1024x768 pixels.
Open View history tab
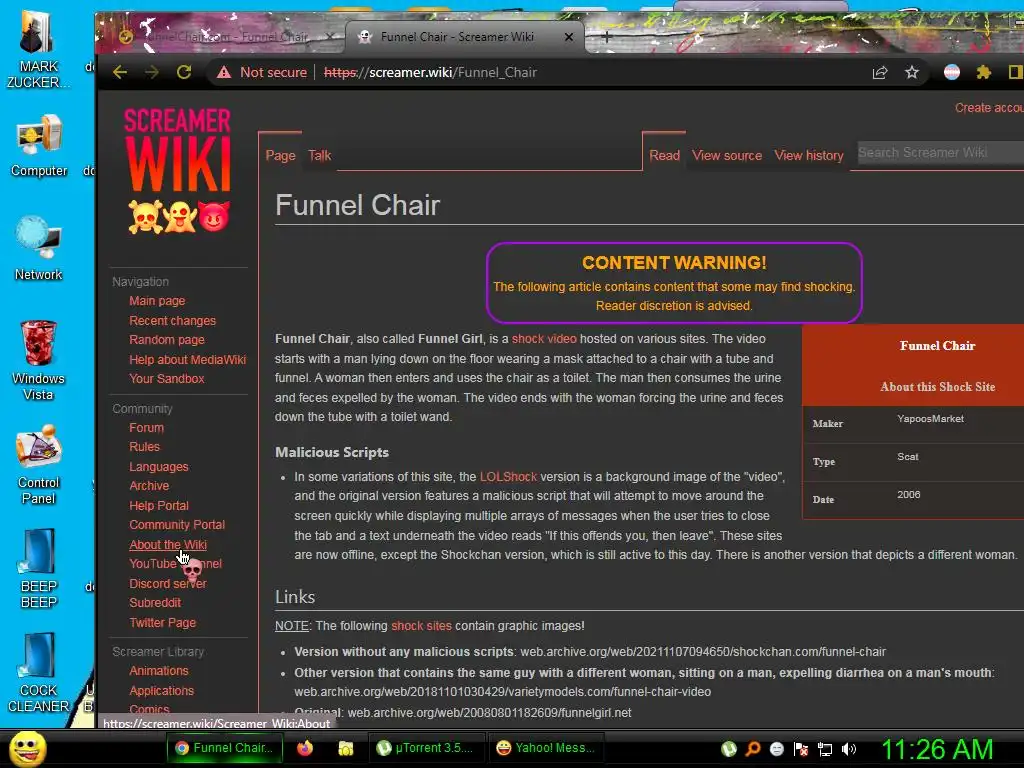[808, 155]
